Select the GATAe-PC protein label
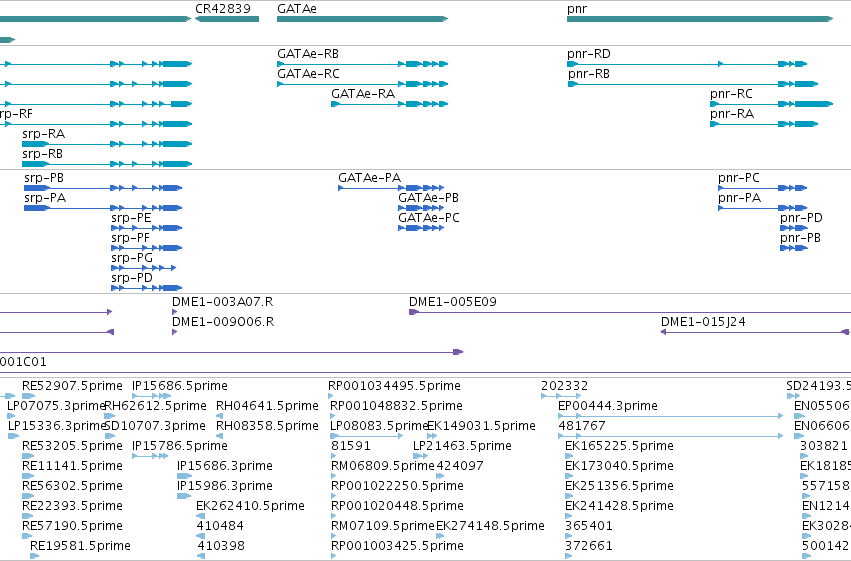Viewport: 851px width, 561px height. click(429, 218)
